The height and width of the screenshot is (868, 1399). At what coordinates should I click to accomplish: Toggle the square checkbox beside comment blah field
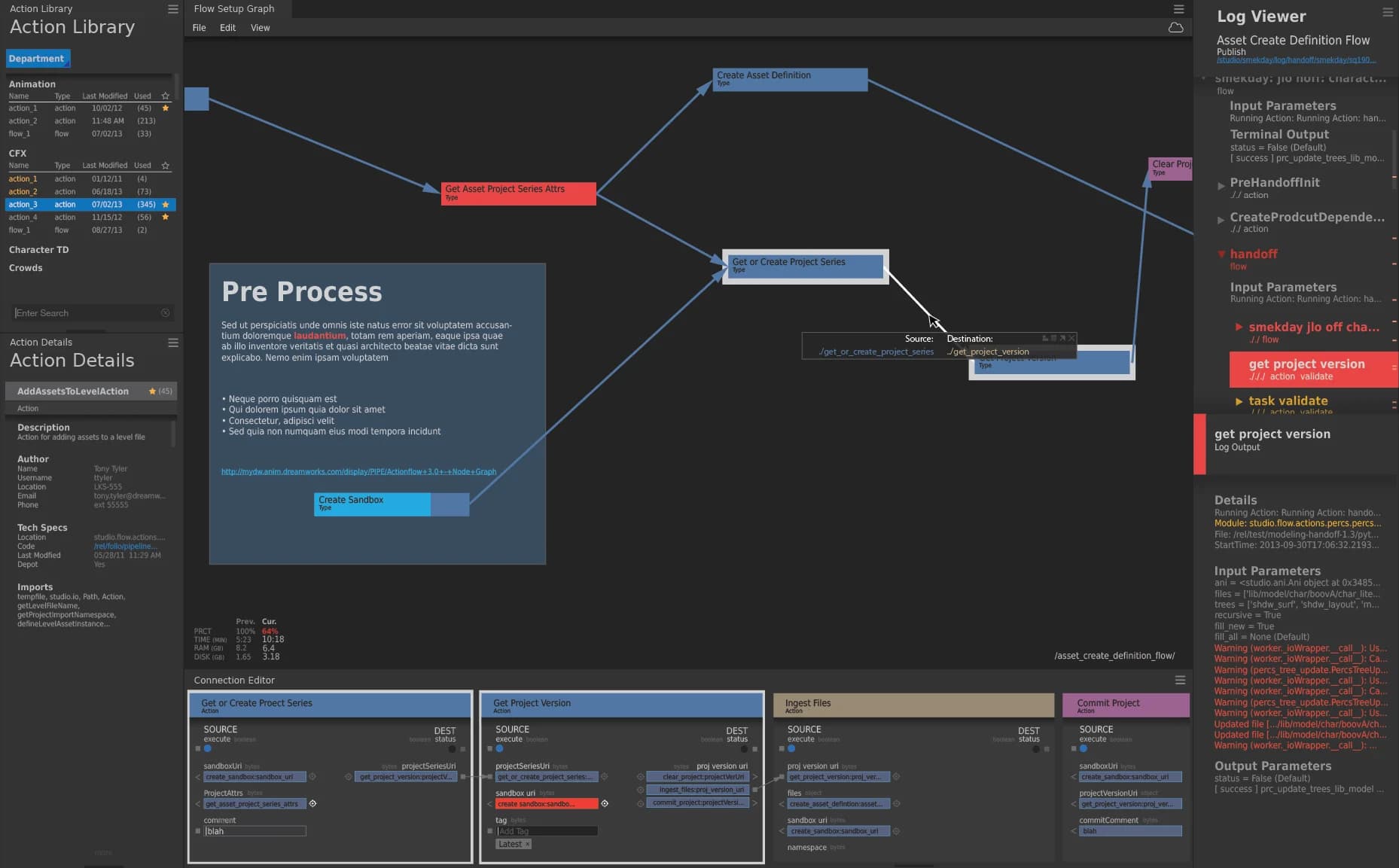(x=198, y=831)
